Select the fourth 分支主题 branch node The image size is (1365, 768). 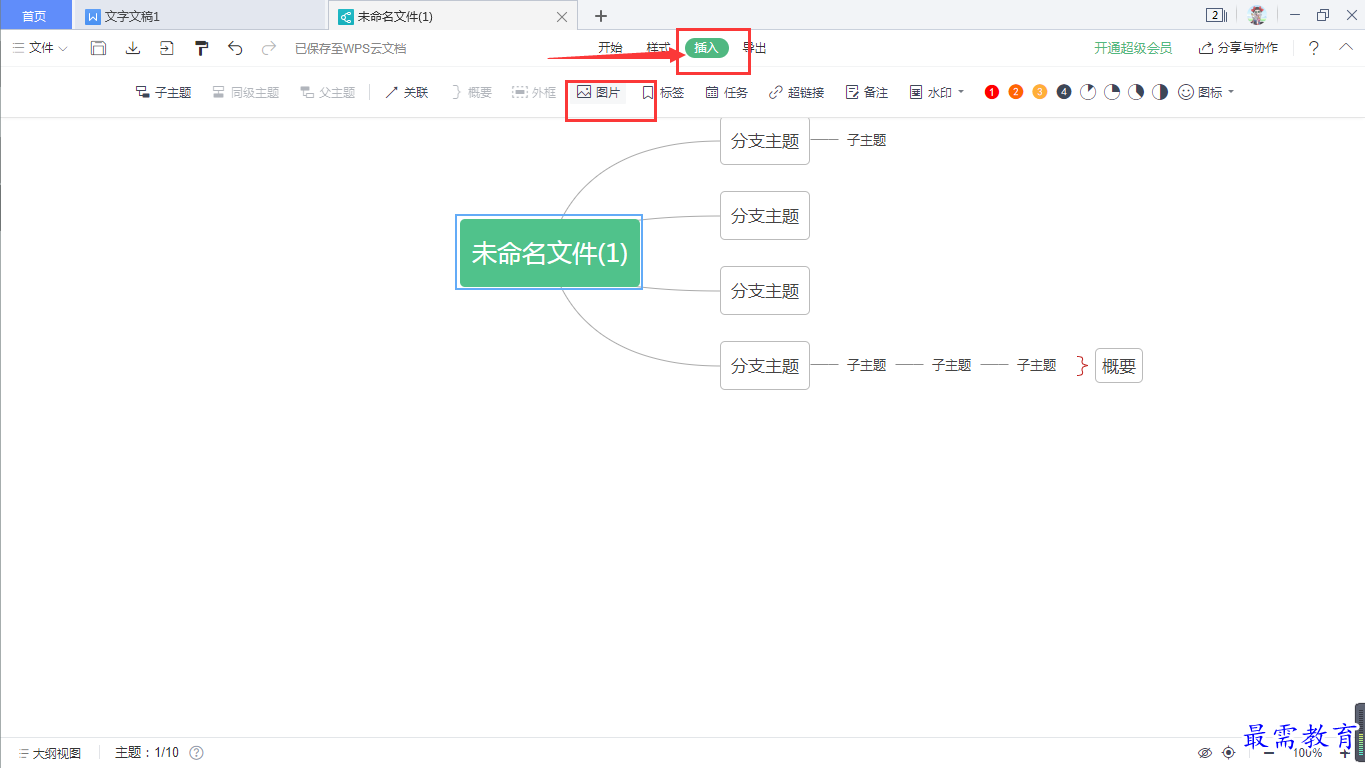[x=765, y=366]
